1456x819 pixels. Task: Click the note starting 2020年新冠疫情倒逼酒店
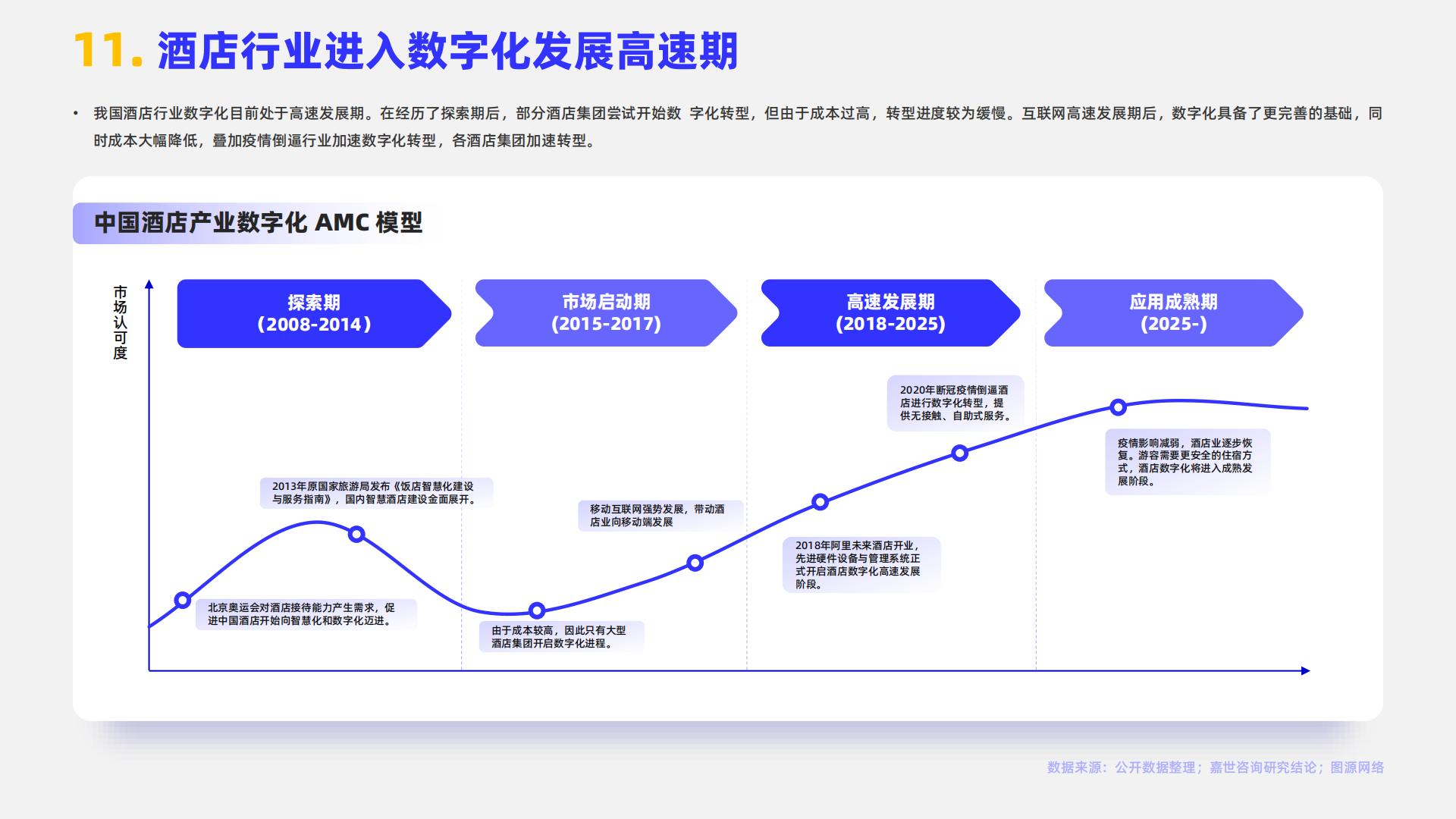click(955, 403)
